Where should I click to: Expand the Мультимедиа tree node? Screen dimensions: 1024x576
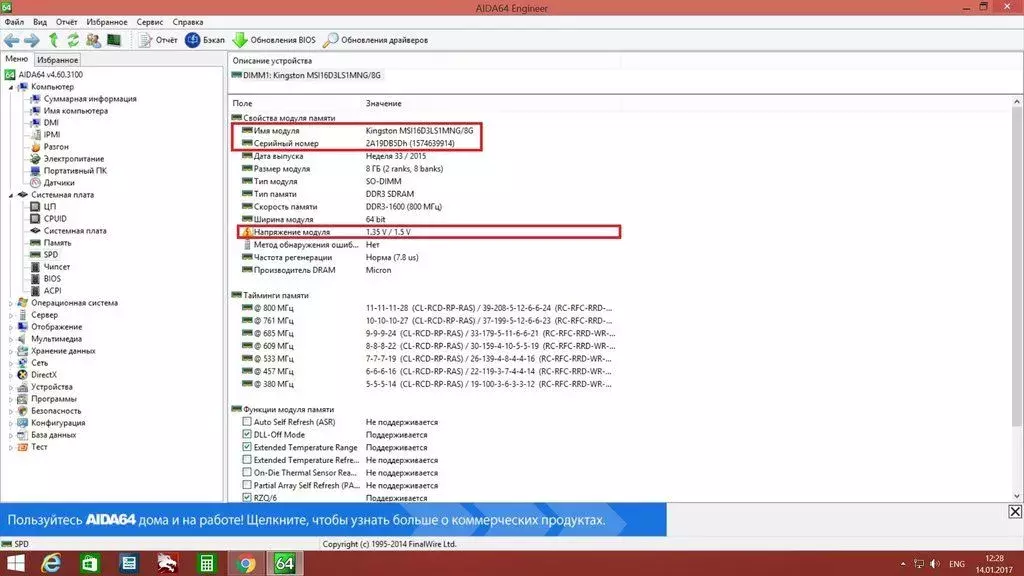10,339
